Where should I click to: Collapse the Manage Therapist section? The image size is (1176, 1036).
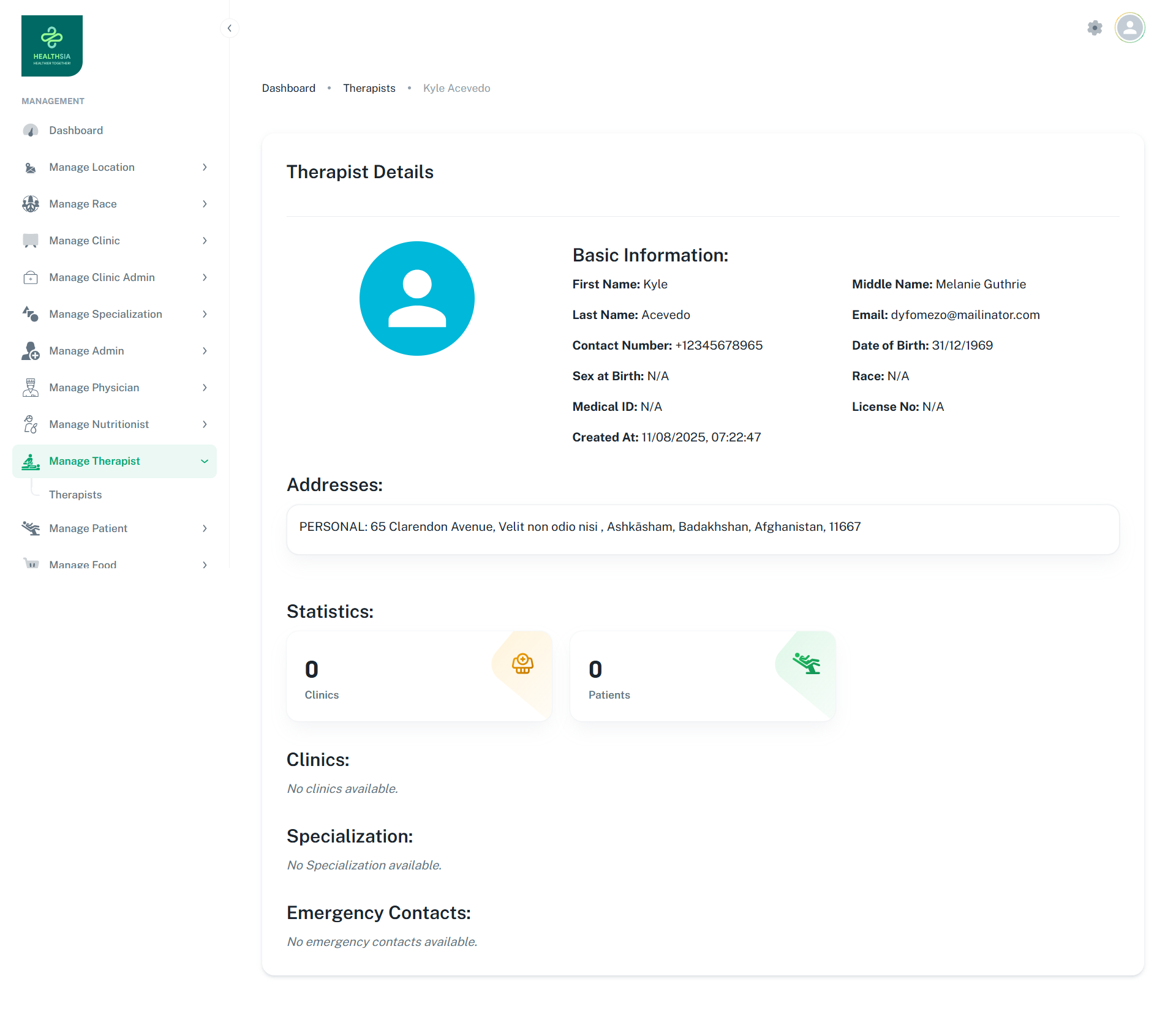tap(205, 461)
